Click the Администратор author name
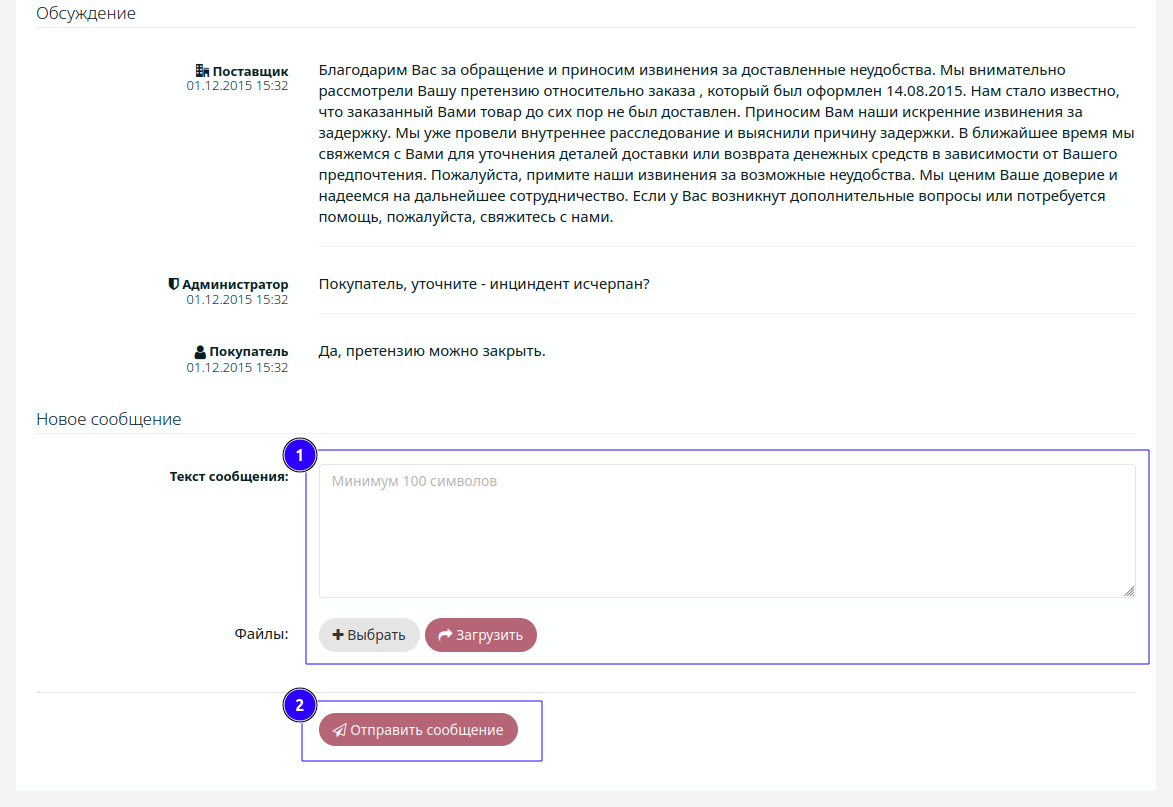 [x=235, y=285]
